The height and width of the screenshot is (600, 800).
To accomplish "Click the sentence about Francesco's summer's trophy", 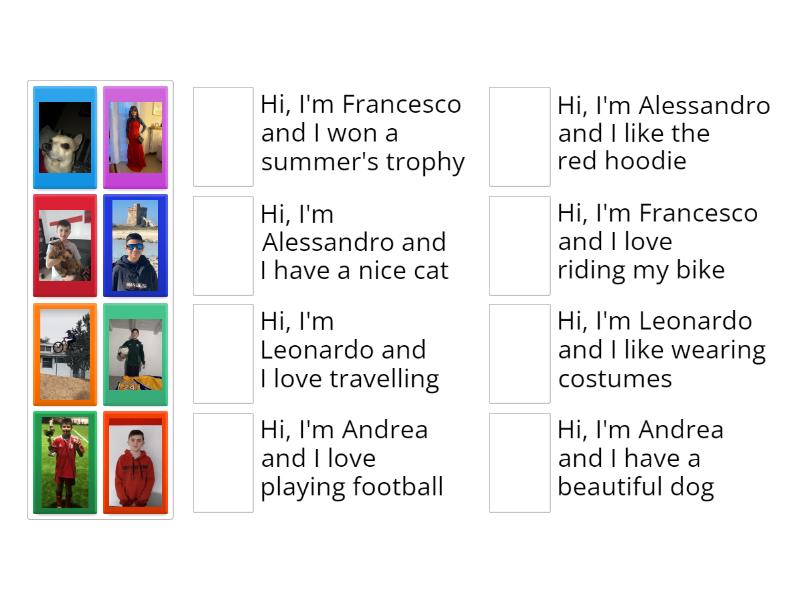I will point(361,133).
